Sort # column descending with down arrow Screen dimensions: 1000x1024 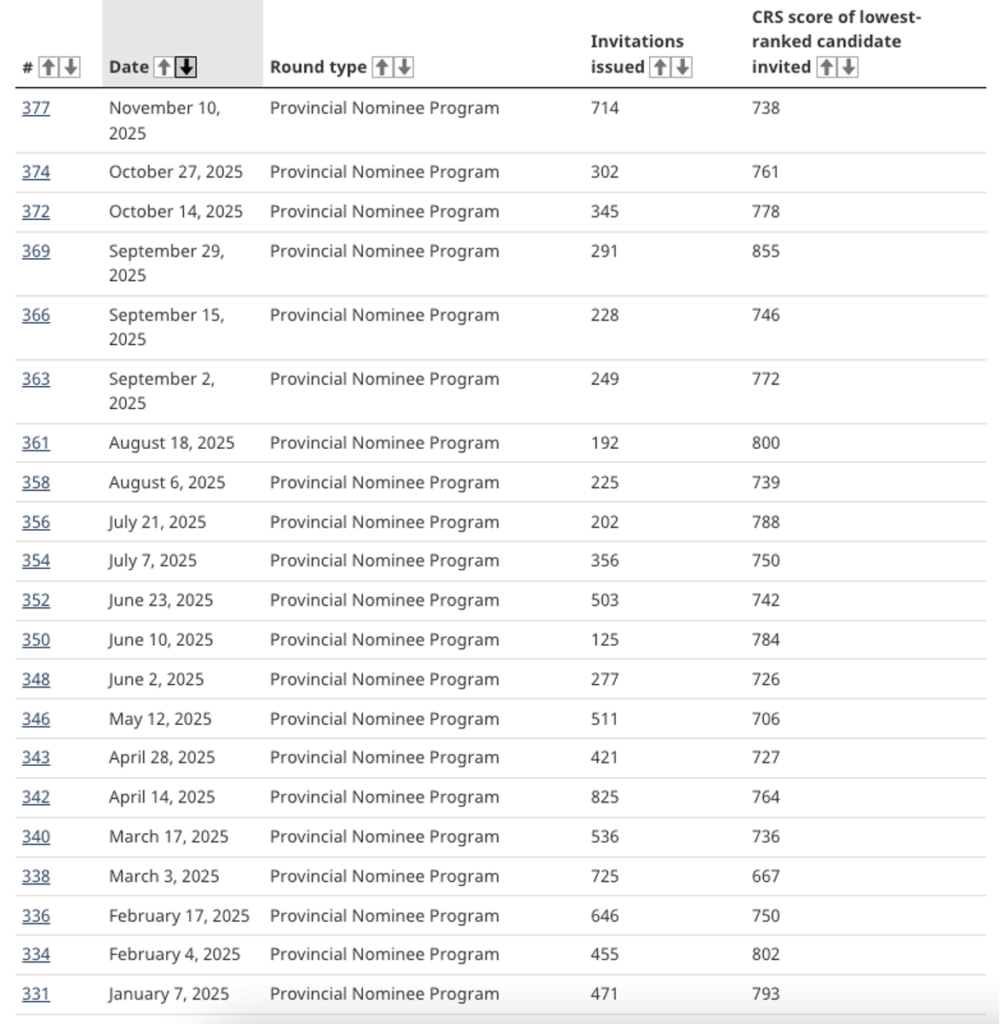[69, 67]
